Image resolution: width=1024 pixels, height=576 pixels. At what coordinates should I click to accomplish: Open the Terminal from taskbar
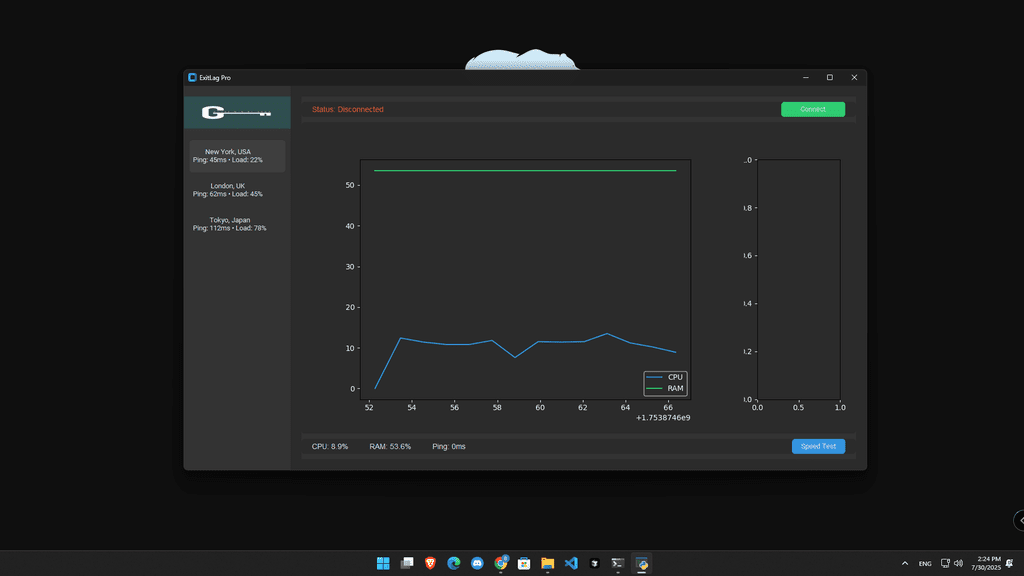coord(618,563)
